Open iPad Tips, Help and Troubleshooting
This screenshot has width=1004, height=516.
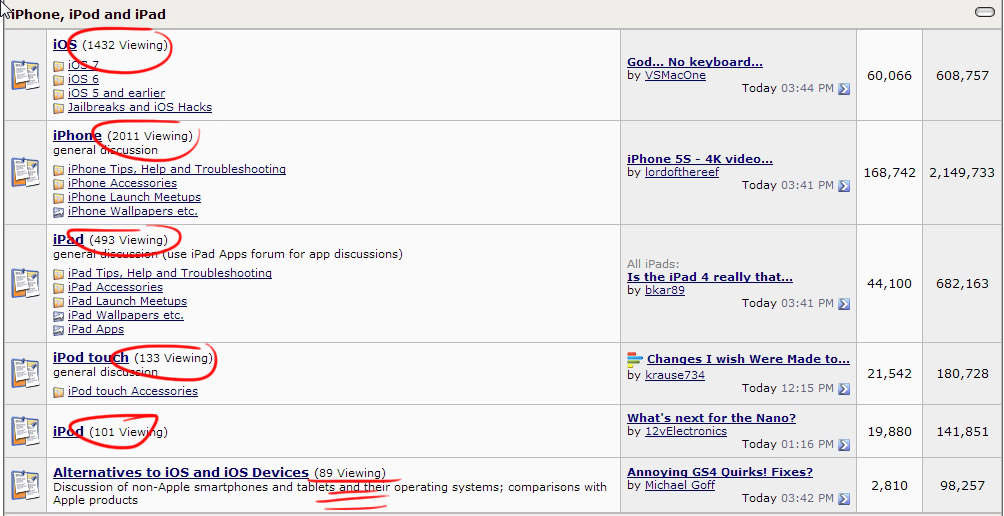[x=170, y=273]
